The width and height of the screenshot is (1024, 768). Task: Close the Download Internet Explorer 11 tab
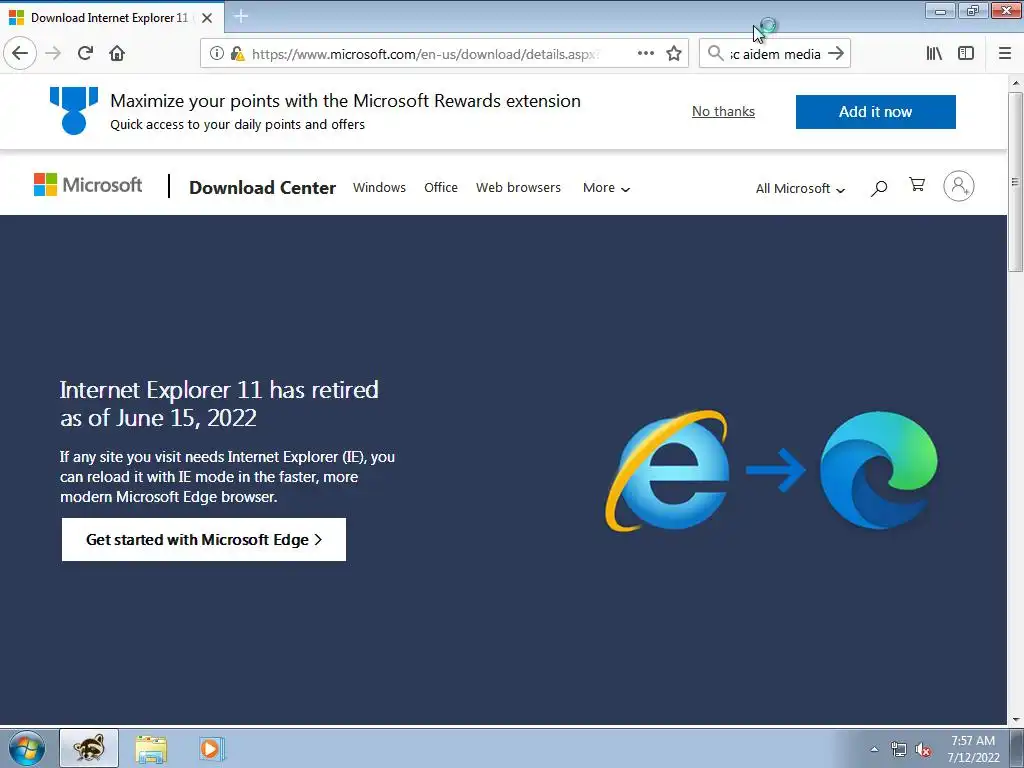(207, 18)
